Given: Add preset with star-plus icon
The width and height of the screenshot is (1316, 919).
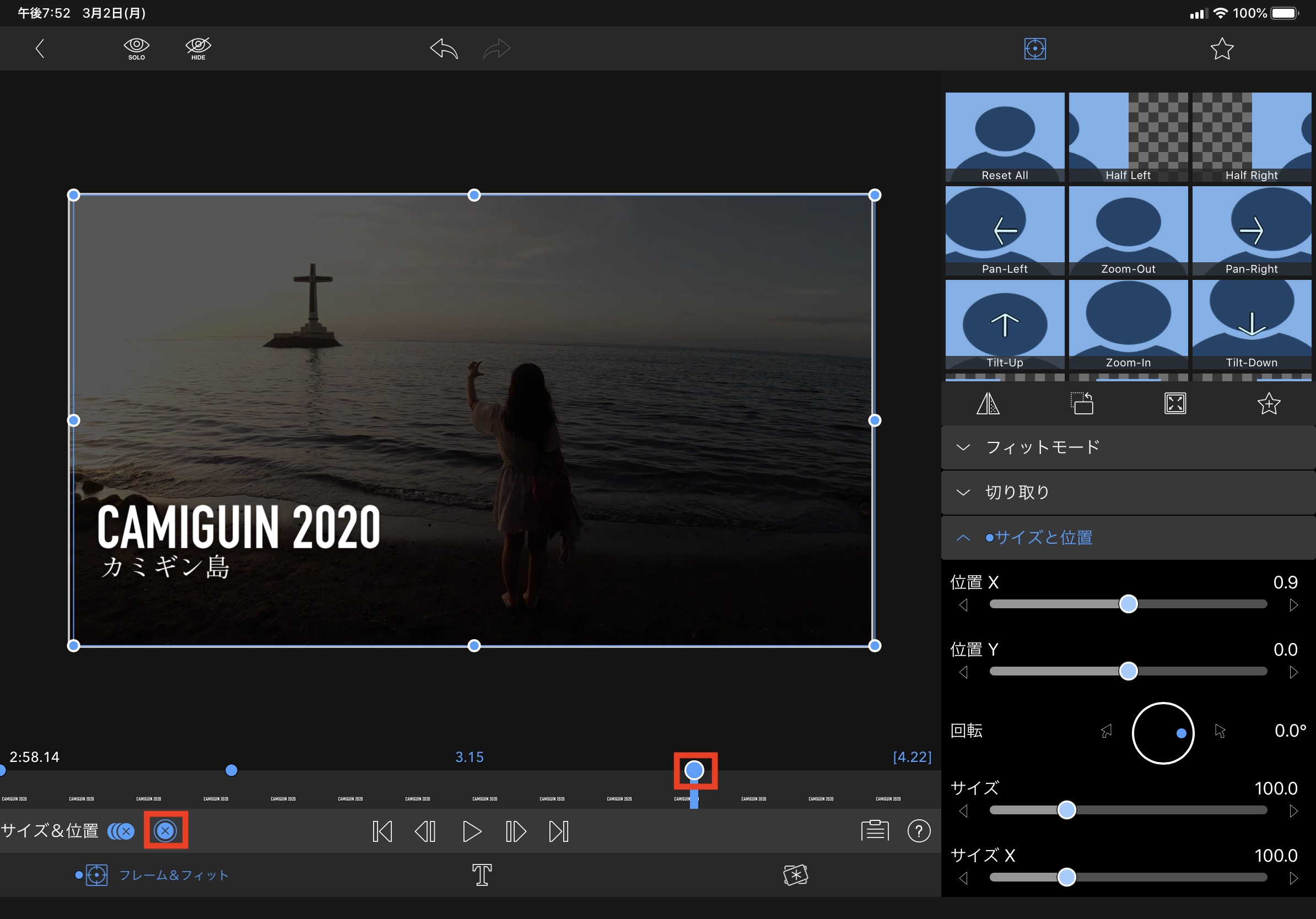Looking at the screenshot, I should pyautogui.click(x=1269, y=404).
